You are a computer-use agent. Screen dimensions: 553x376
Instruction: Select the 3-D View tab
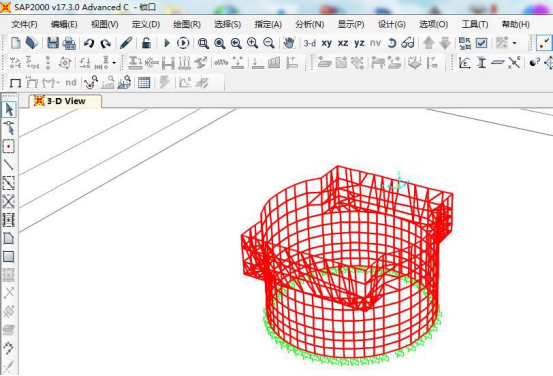point(65,101)
